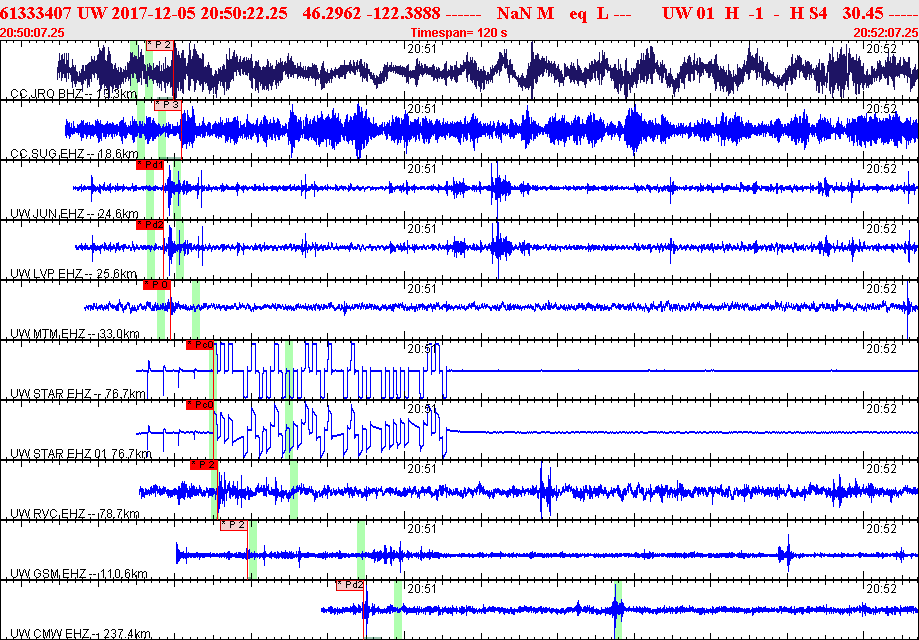Select the P 3 pick flag on CC SUG trace
The width and height of the screenshot is (919, 640).
coord(168,105)
